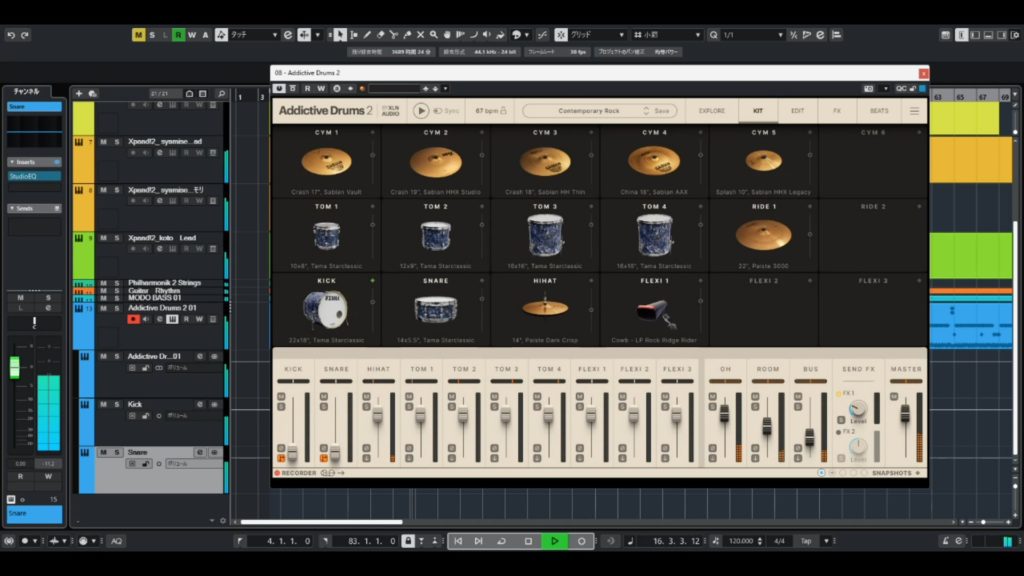Open the Contemporary Rock preset dropdown
Image resolution: width=1024 pixels, height=576 pixels.
pos(590,111)
